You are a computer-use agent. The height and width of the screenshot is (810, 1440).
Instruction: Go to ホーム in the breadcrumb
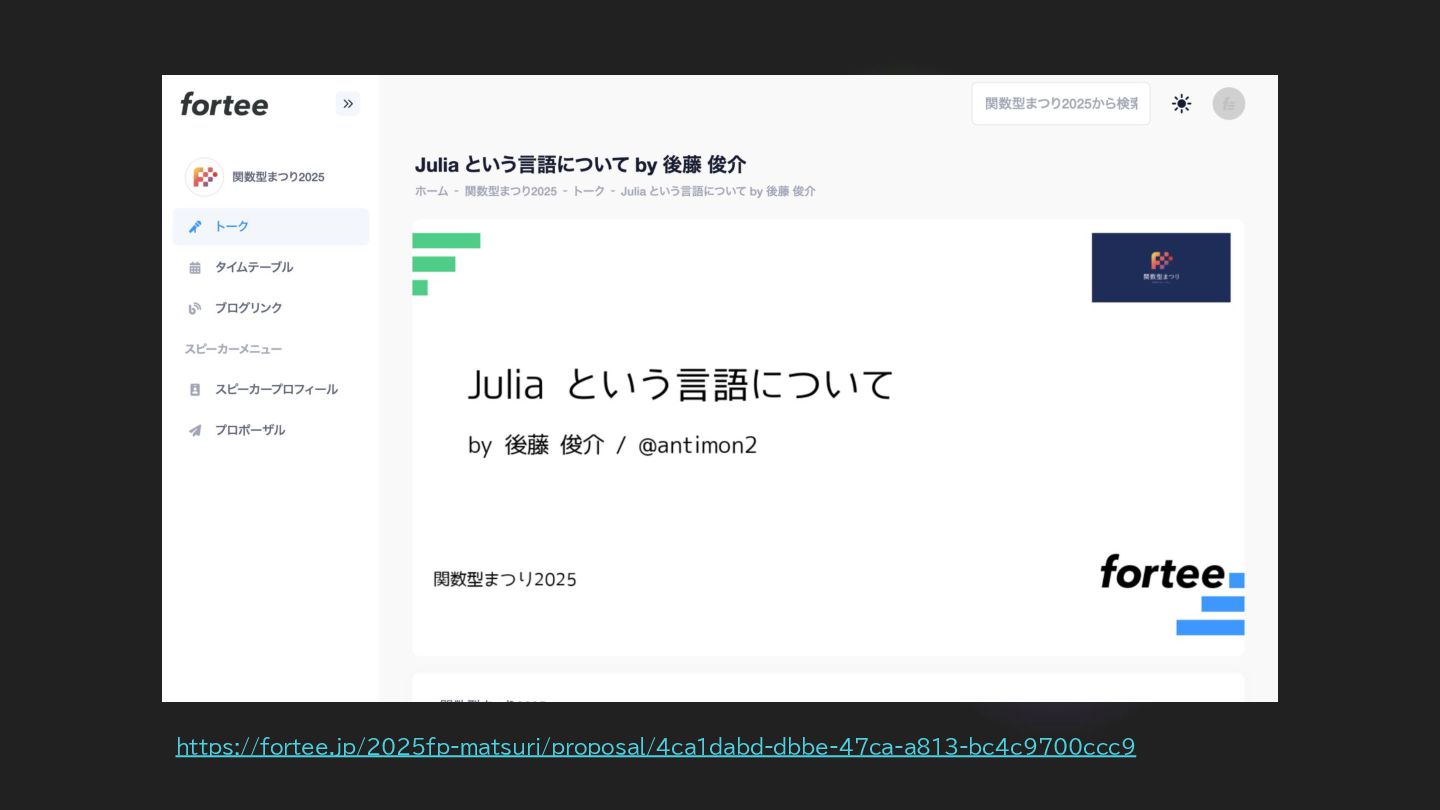(432, 191)
